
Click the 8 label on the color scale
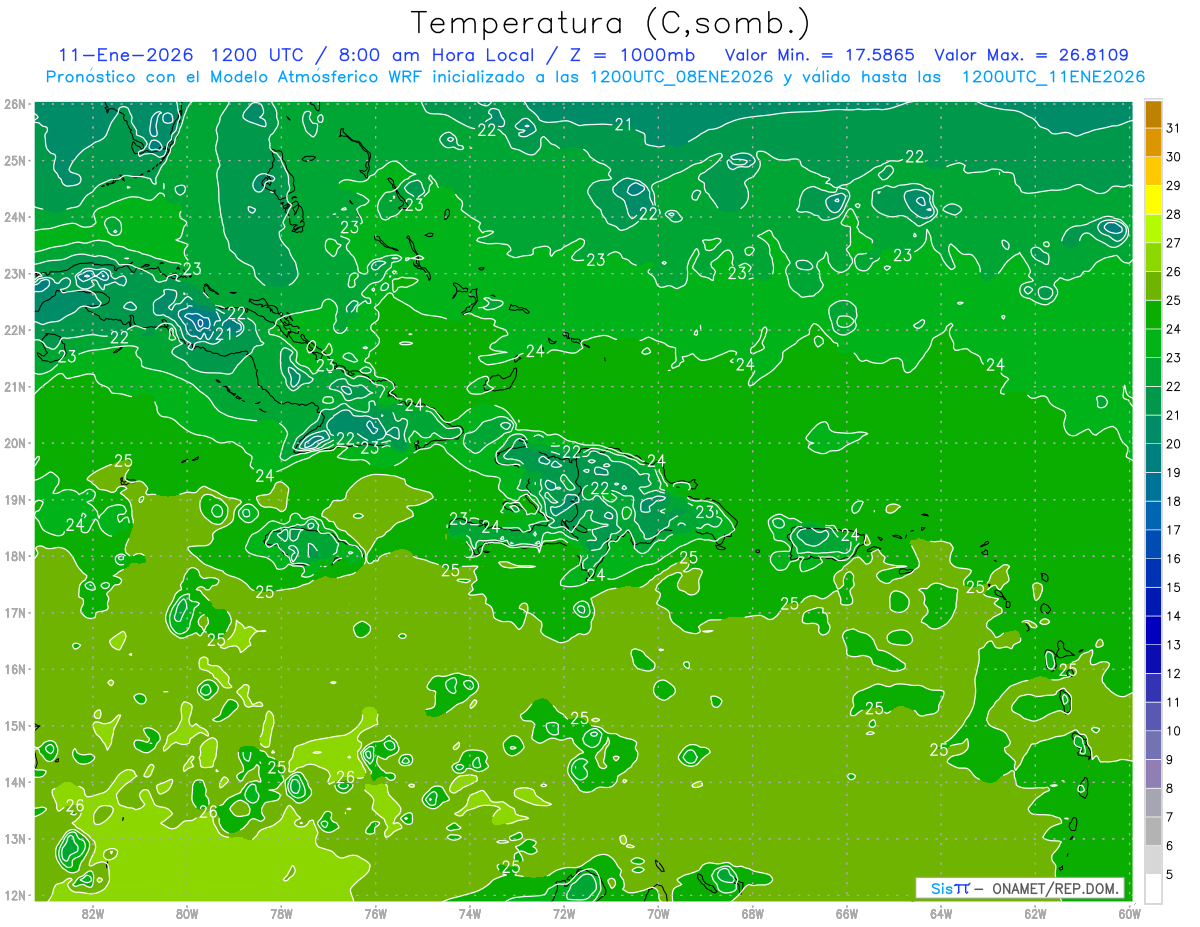point(1171,788)
